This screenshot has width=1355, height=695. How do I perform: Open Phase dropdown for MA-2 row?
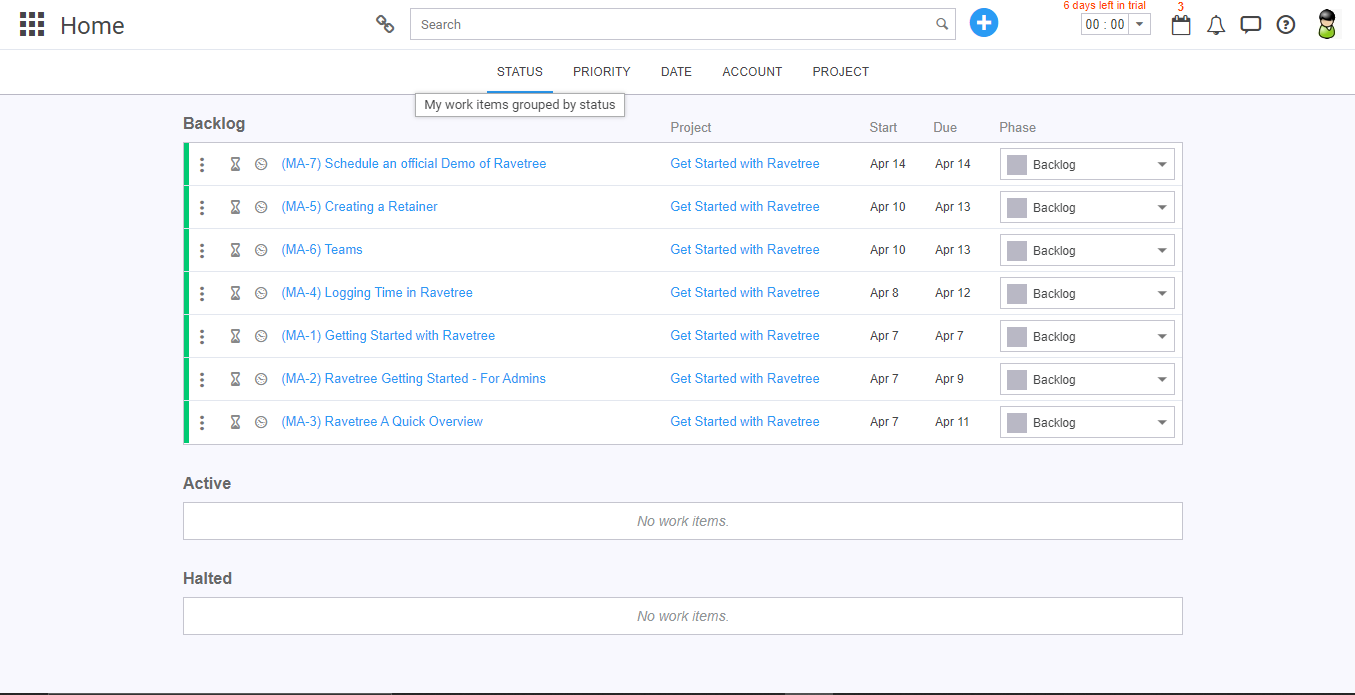(x=1087, y=379)
